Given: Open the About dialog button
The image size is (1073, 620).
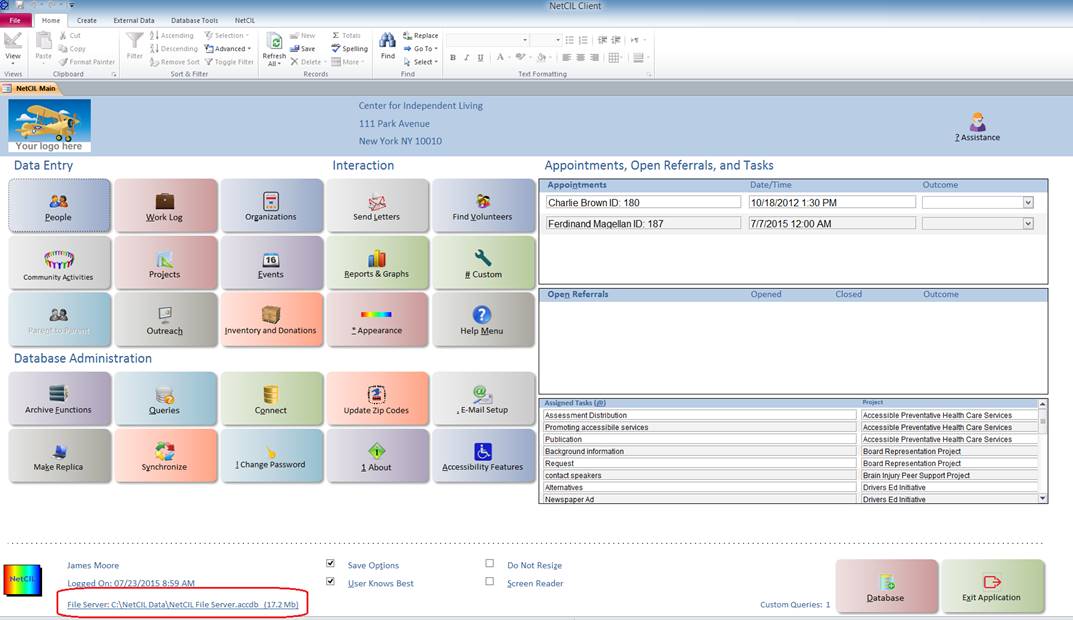Looking at the screenshot, I should click(x=377, y=456).
